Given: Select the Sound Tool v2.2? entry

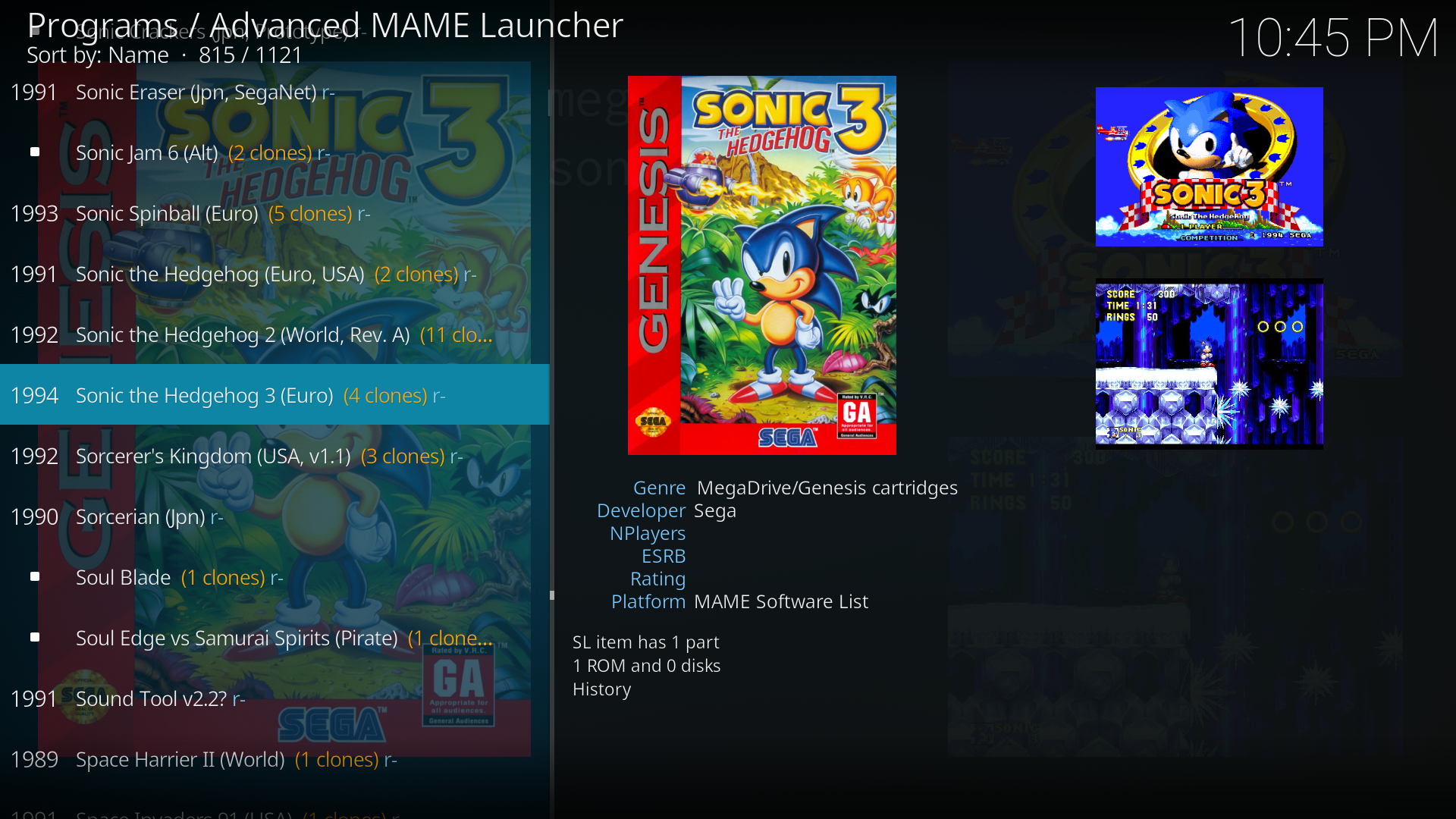Looking at the screenshot, I should tap(148, 698).
